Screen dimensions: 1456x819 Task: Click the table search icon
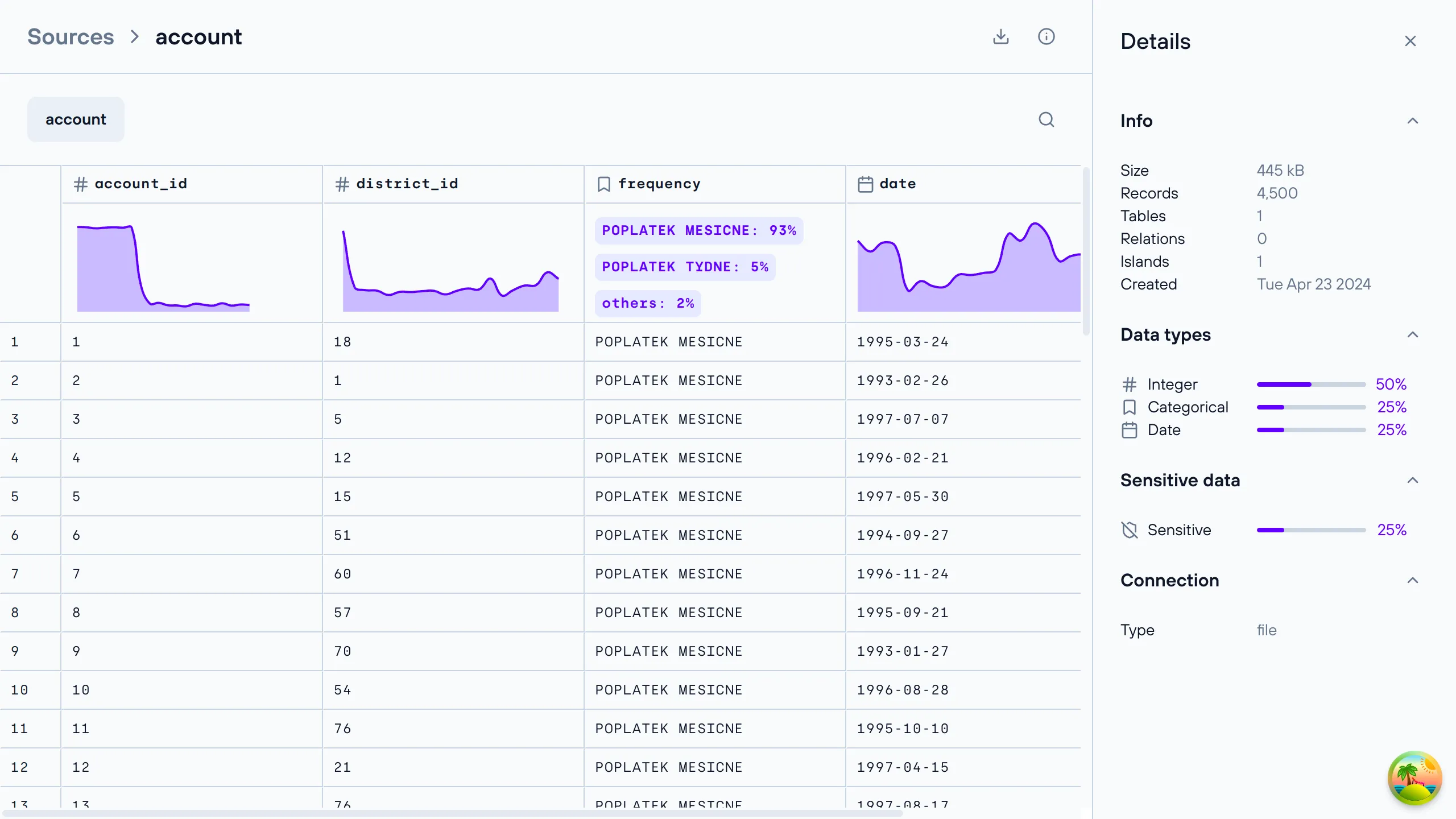click(1046, 119)
